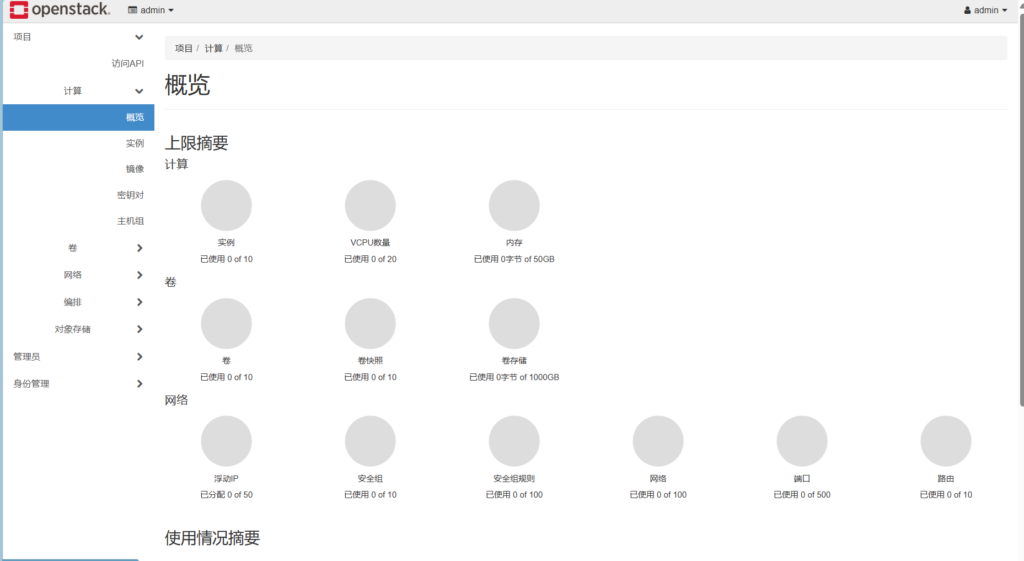Open 主机组 in the sidebar
Viewport: 1024px width, 561px height.
(x=130, y=221)
